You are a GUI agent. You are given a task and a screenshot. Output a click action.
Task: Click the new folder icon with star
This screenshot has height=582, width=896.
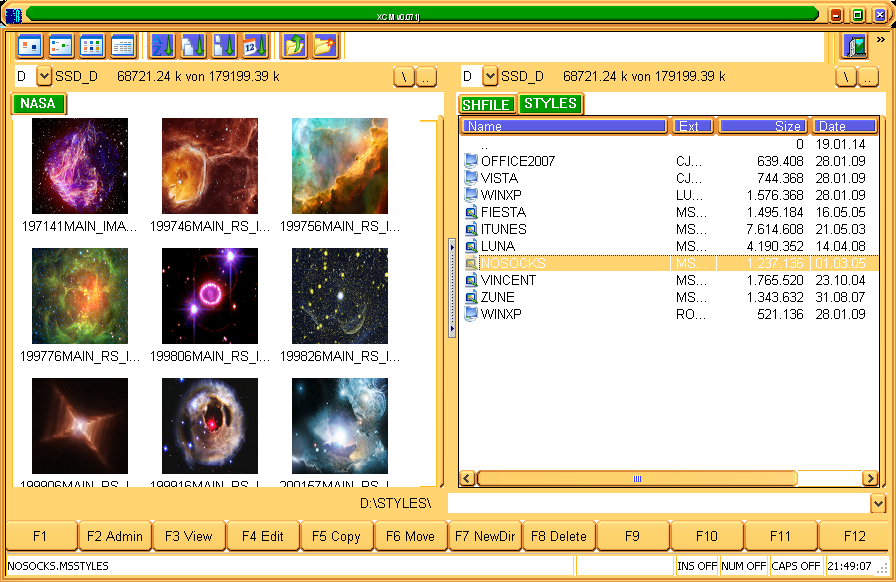[325, 46]
